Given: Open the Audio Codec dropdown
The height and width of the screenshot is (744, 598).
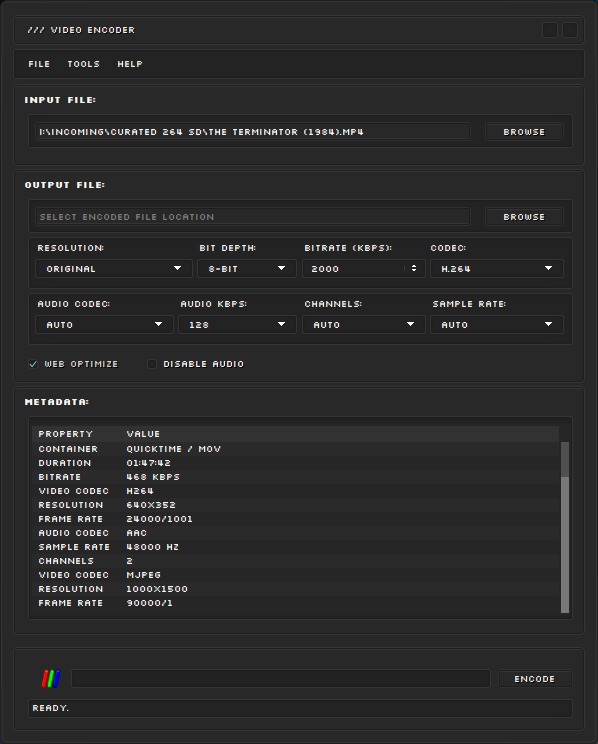Looking at the screenshot, I should tap(104, 325).
